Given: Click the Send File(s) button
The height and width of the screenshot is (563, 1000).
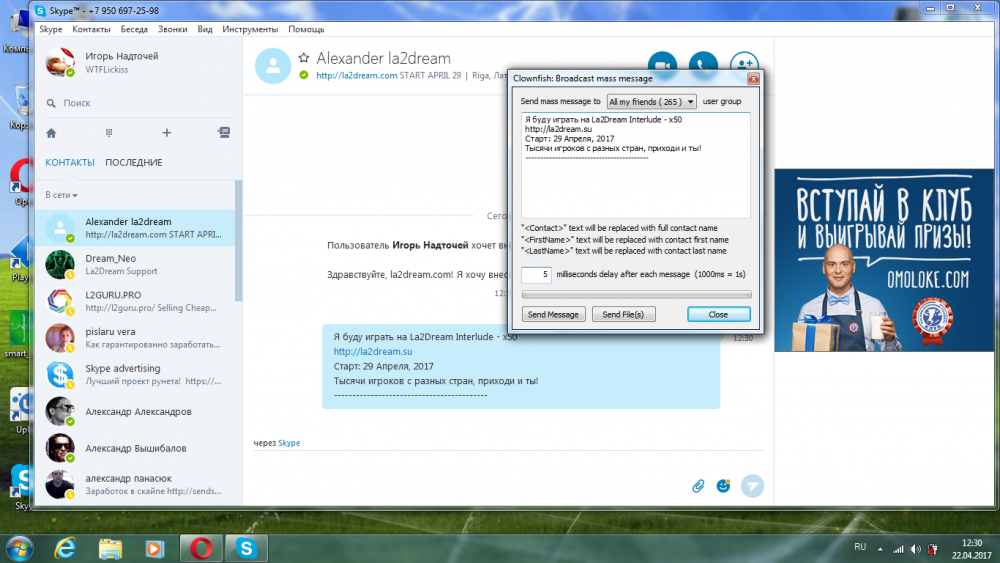Looking at the screenshot, I should 623,314.
